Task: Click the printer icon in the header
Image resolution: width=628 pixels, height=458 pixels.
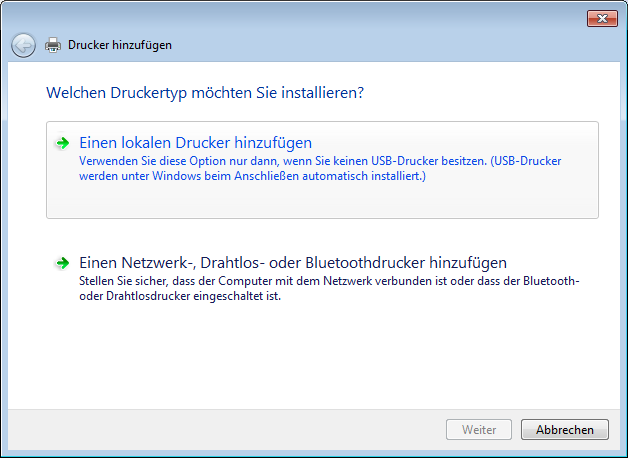Action: (53, 45)
